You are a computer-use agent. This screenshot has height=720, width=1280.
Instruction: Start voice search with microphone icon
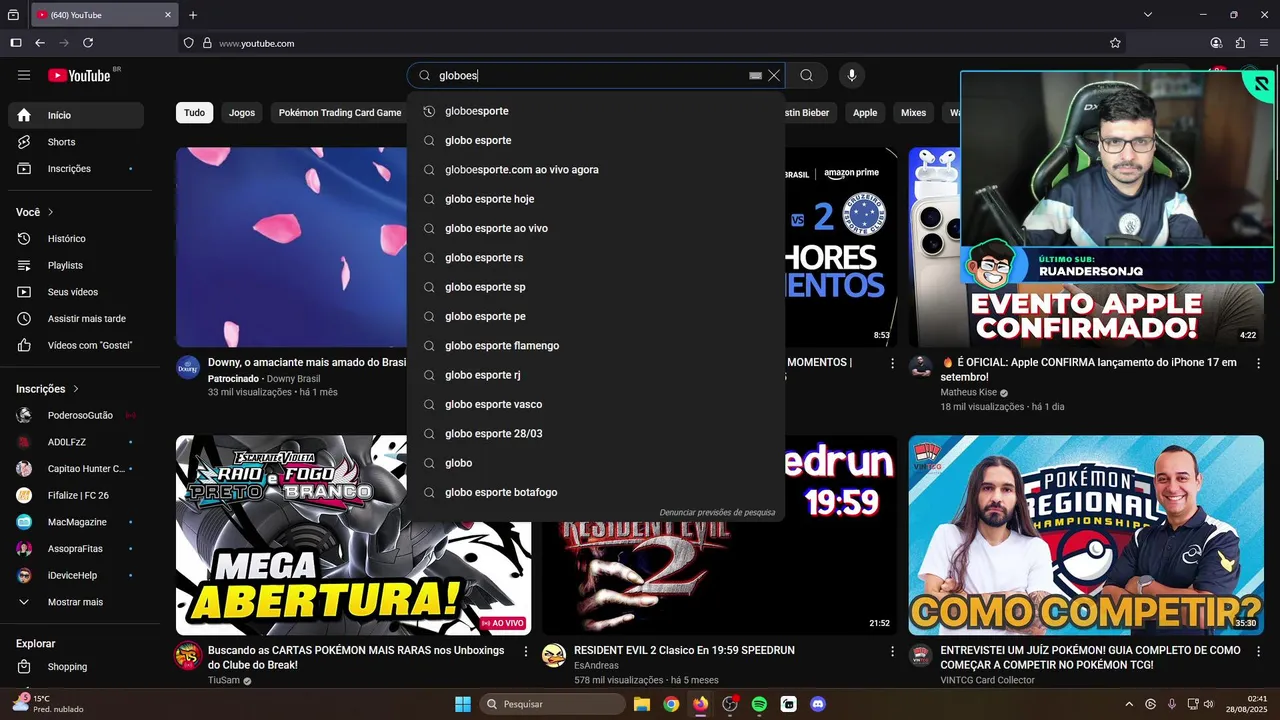tap(852, 75)
